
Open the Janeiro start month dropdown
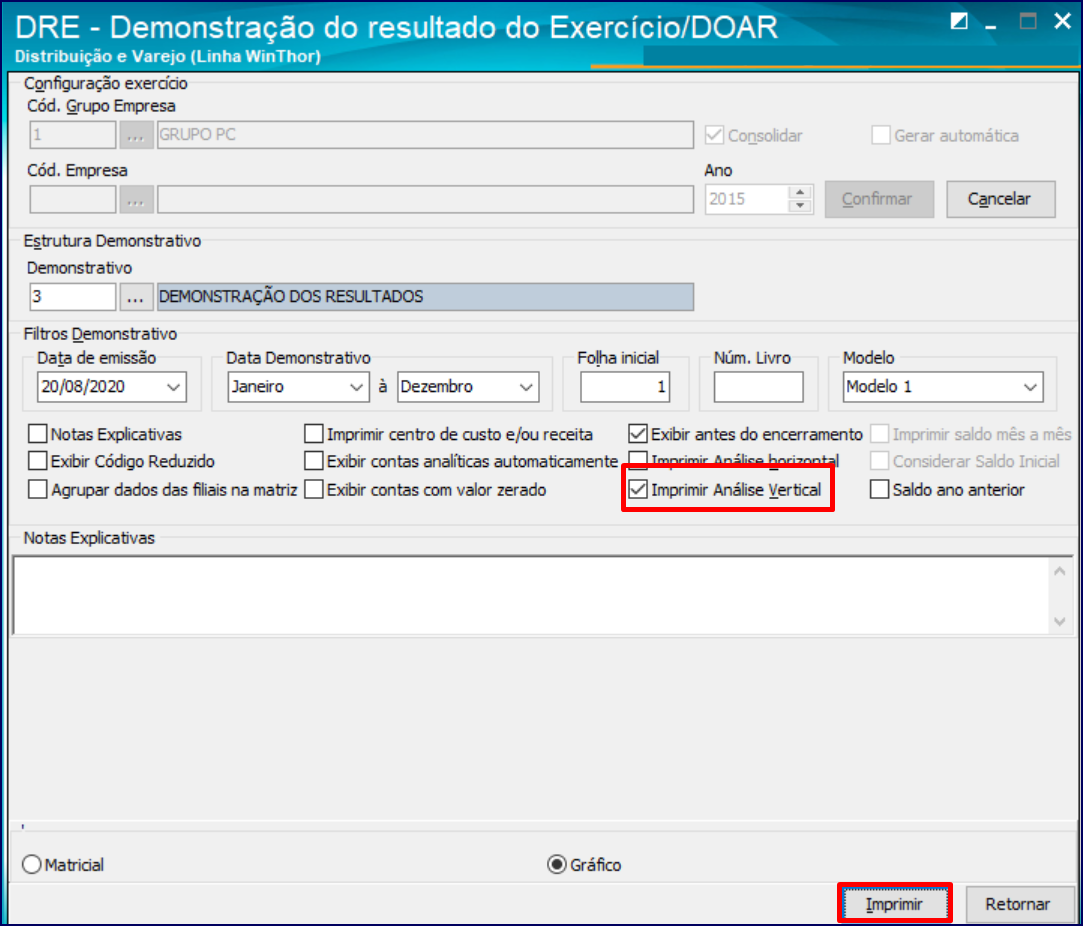click(x=356, y=387)
